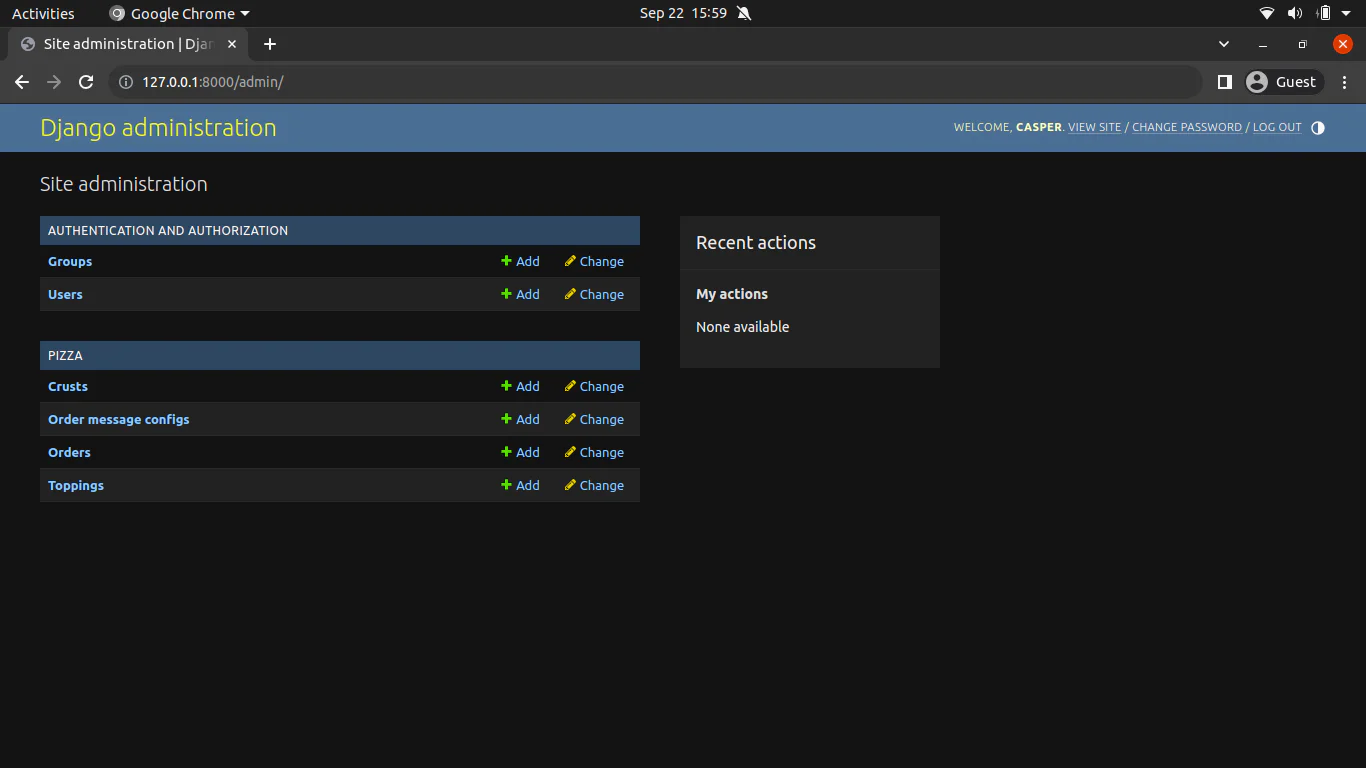Click the My actions text
This screenshot has height=768, width=1366.
(732, 294)
